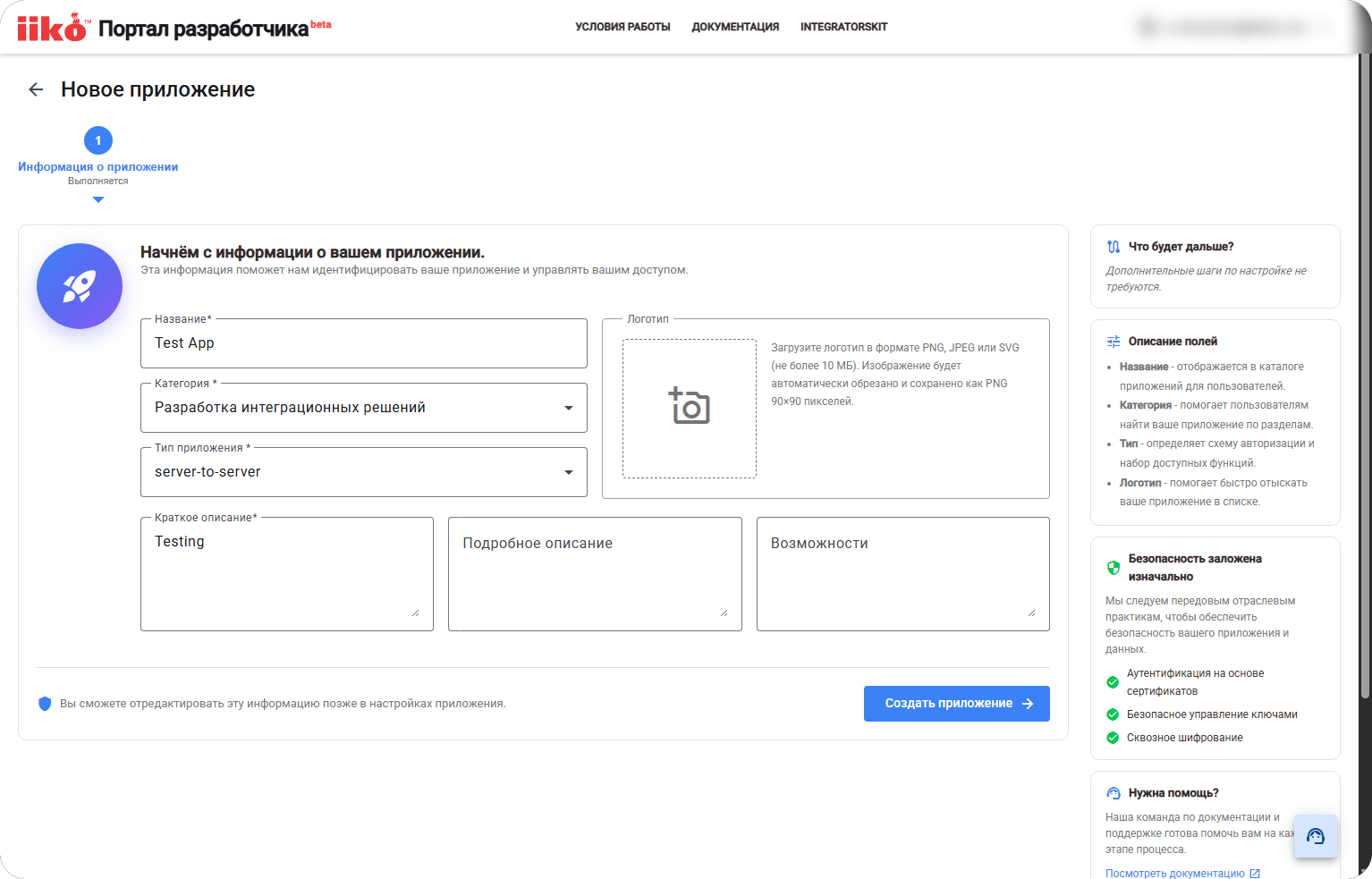The height and width of the screenshot is (879, 1372).
Task: Click the route icon beside Что будет дальше
Action: click(1114, 247)
